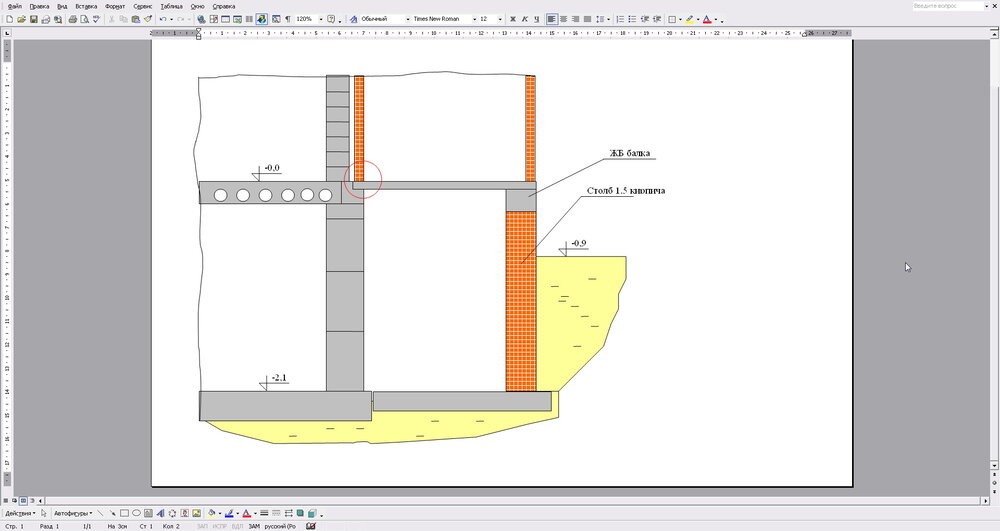Open the Таблица menu
1000x531 pixels.
coord(171,6)
